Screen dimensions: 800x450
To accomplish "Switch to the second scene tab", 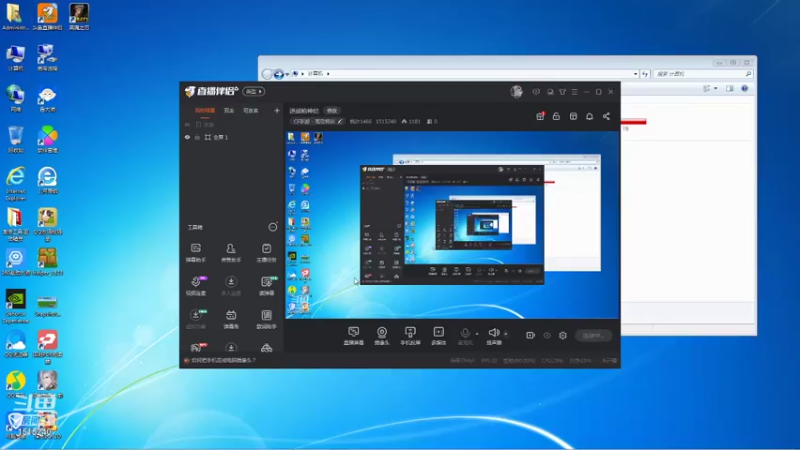I will (x=229, y=110).
